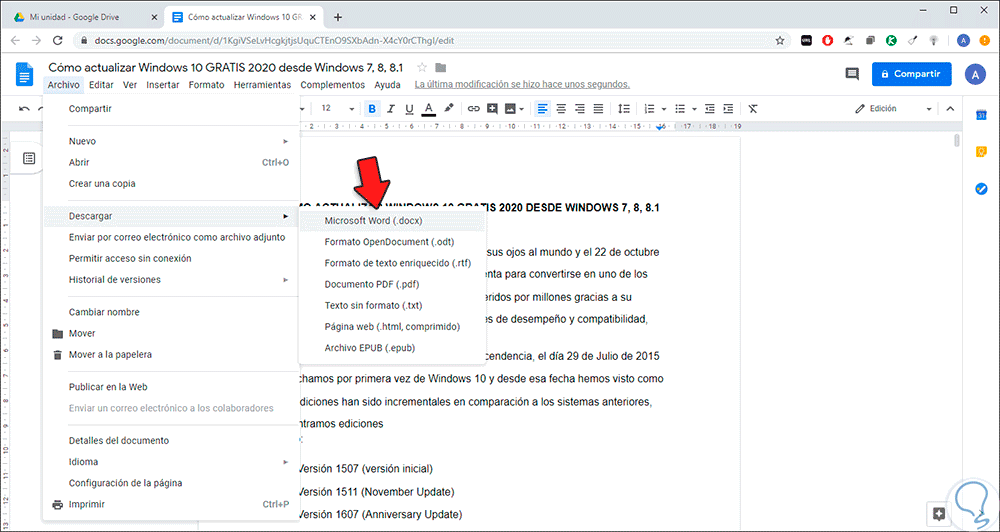Toggle bold formatting button
Image resolution: width=1000 pixels, height=532 pixels.
[372, 108]
